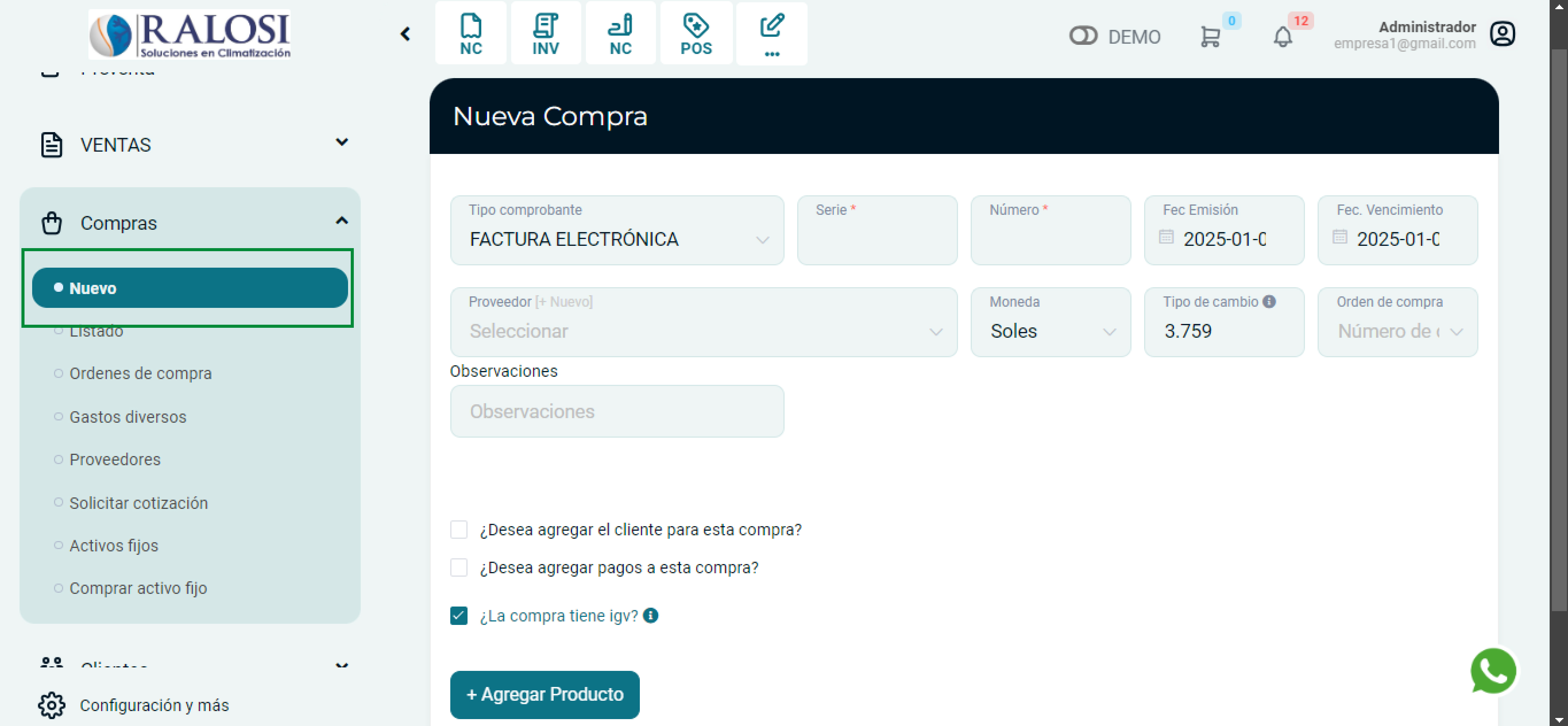Viewport: 1568px width, 726px height.
Task: Click the Agregar Producto button
Action: tap(544, 694)
